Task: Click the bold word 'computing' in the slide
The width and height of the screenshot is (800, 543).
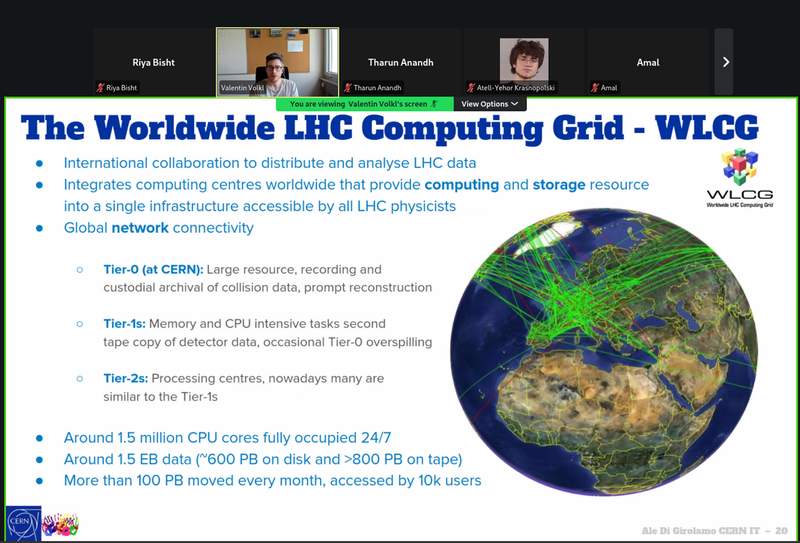Action: point(462,185)
